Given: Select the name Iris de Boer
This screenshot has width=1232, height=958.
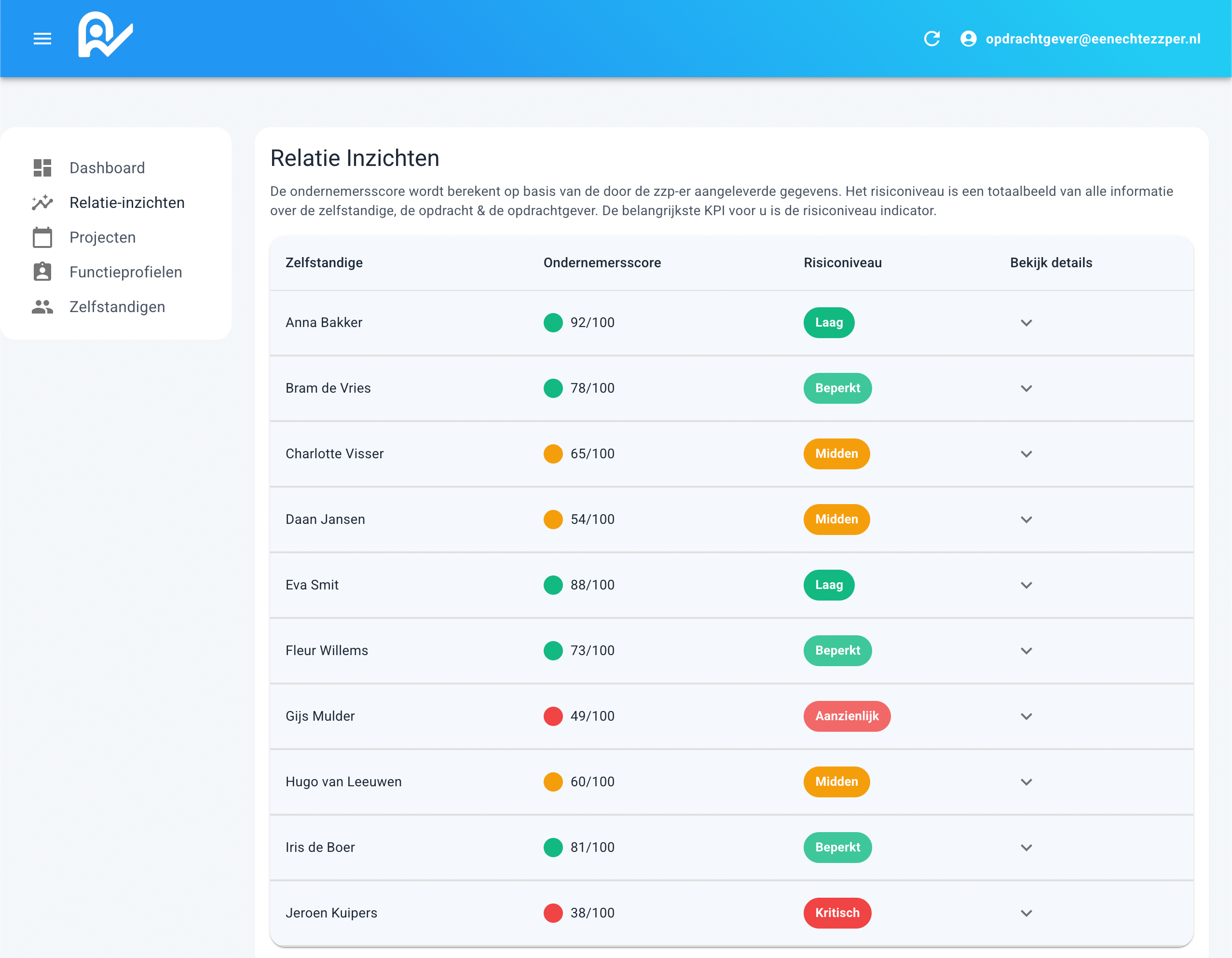Looking at the screenshot, I should tap(320, 848).
